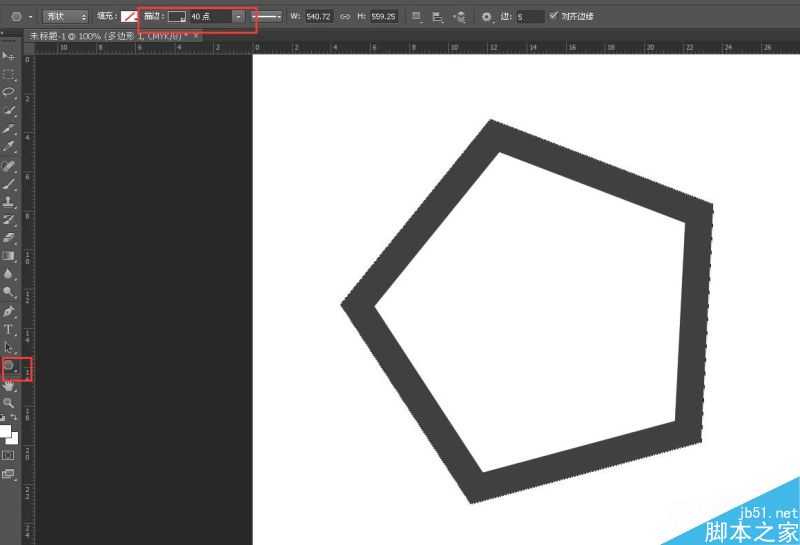Choose the Polygon shape tool
800x545 pixels.
(x=9, y=366)
